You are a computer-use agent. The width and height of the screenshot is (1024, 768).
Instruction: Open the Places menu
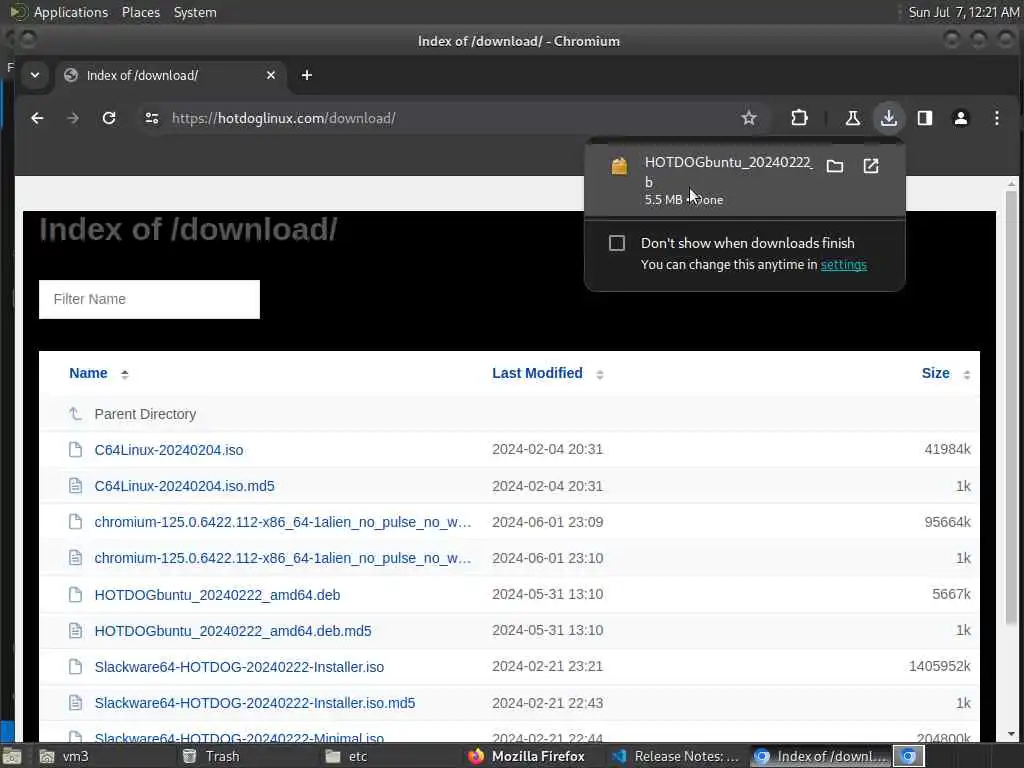point(140,12)
